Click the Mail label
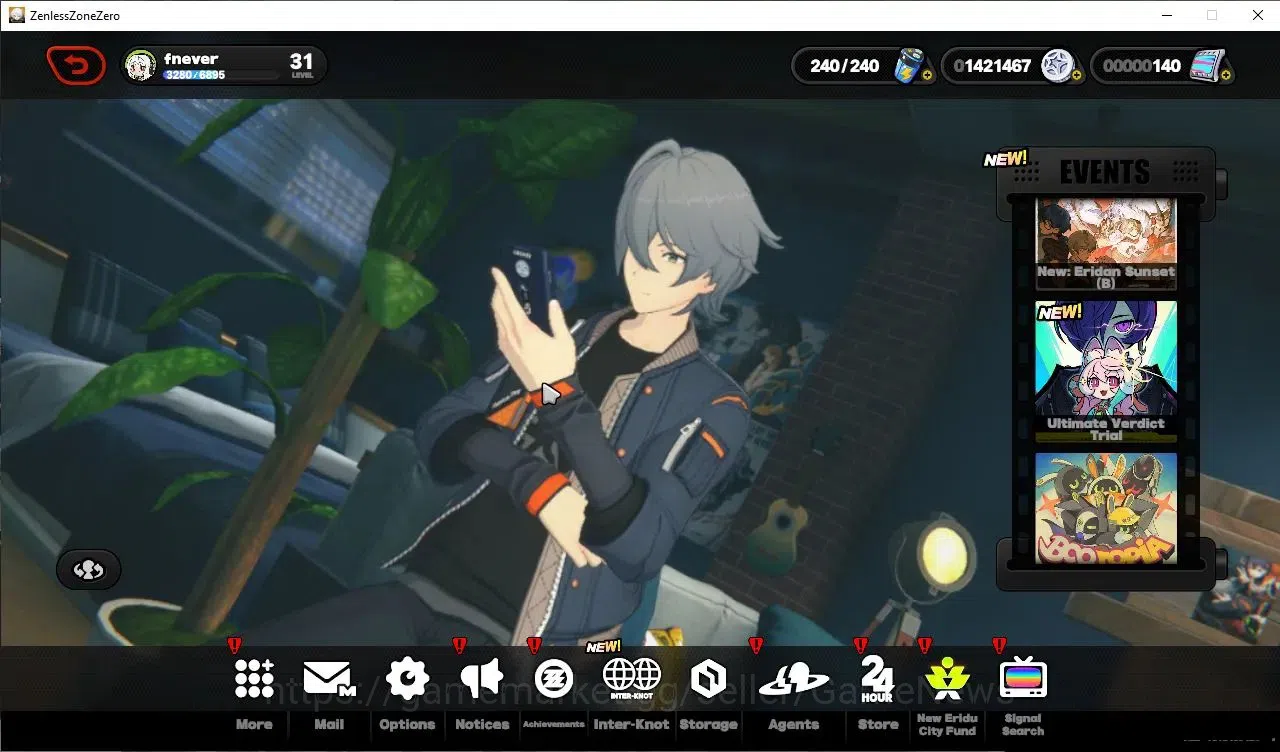Viewport: 1280px width, 752px height. 329,724
